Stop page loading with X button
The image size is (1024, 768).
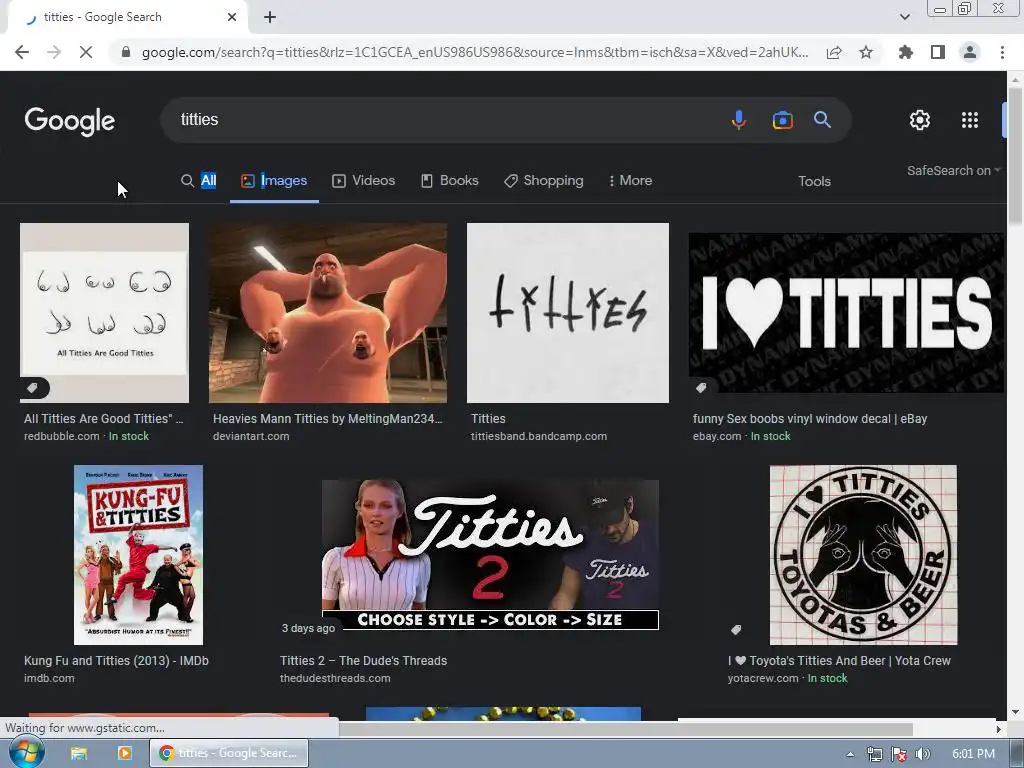(x=86, y=52)
